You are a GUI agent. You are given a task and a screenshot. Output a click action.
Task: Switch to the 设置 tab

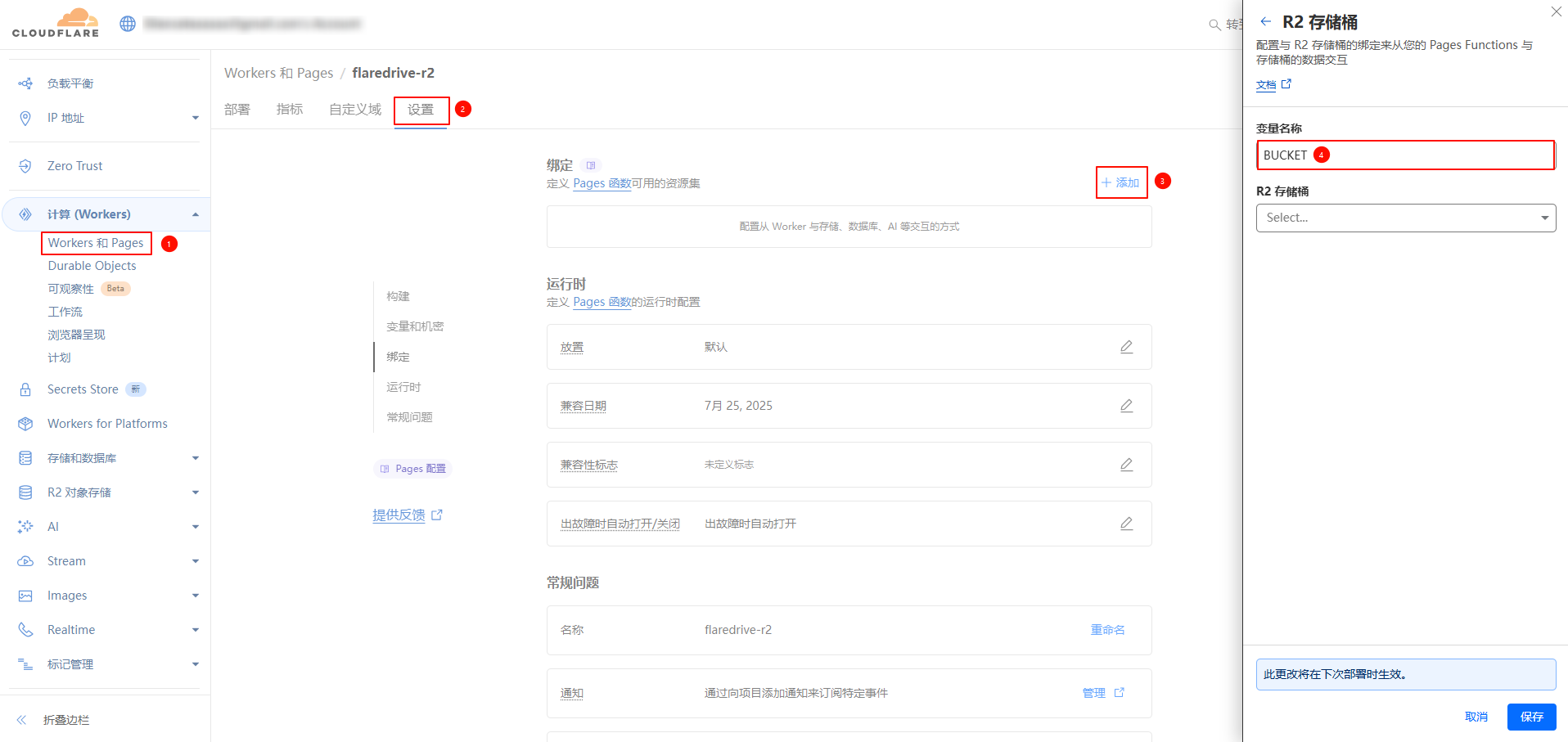pos(421,110)
